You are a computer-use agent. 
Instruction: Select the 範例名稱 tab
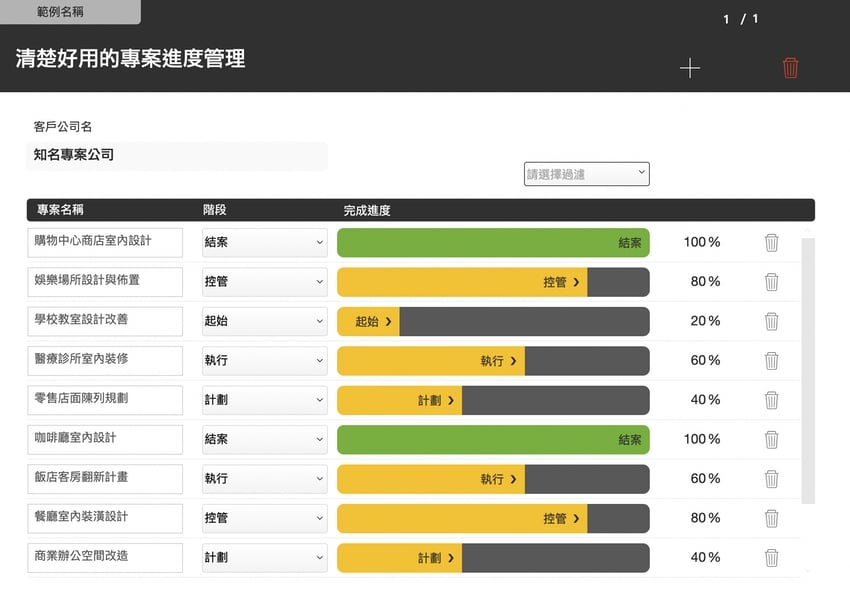click(x=69, y=12)
